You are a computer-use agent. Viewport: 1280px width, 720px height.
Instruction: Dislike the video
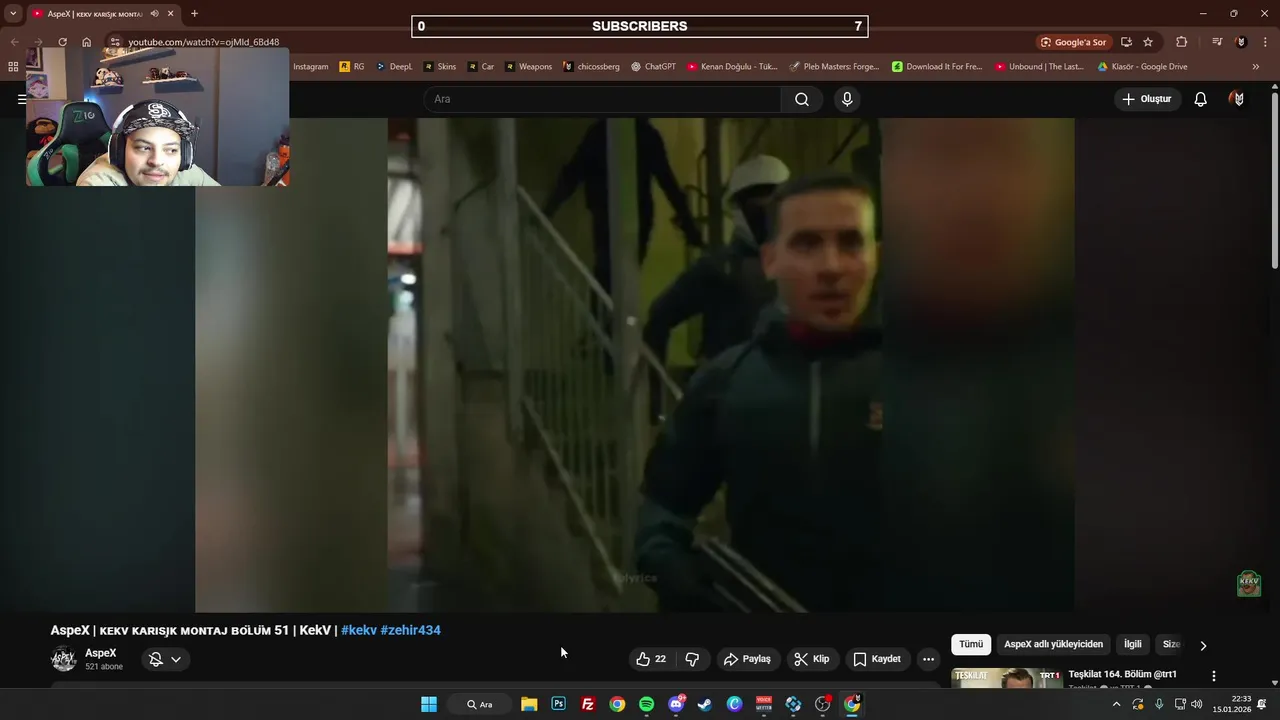pyautogui.click(x=692, y=659)
